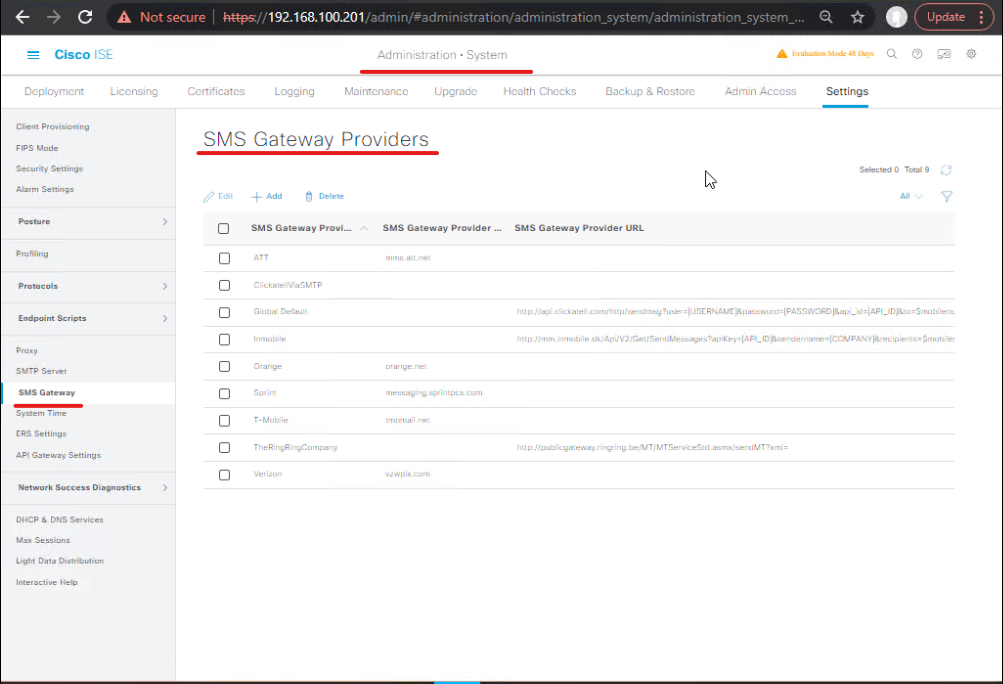This screenshot has height=684, width=1003.
Task: Open FIPS Mode settings
Action: pos(37,148)
